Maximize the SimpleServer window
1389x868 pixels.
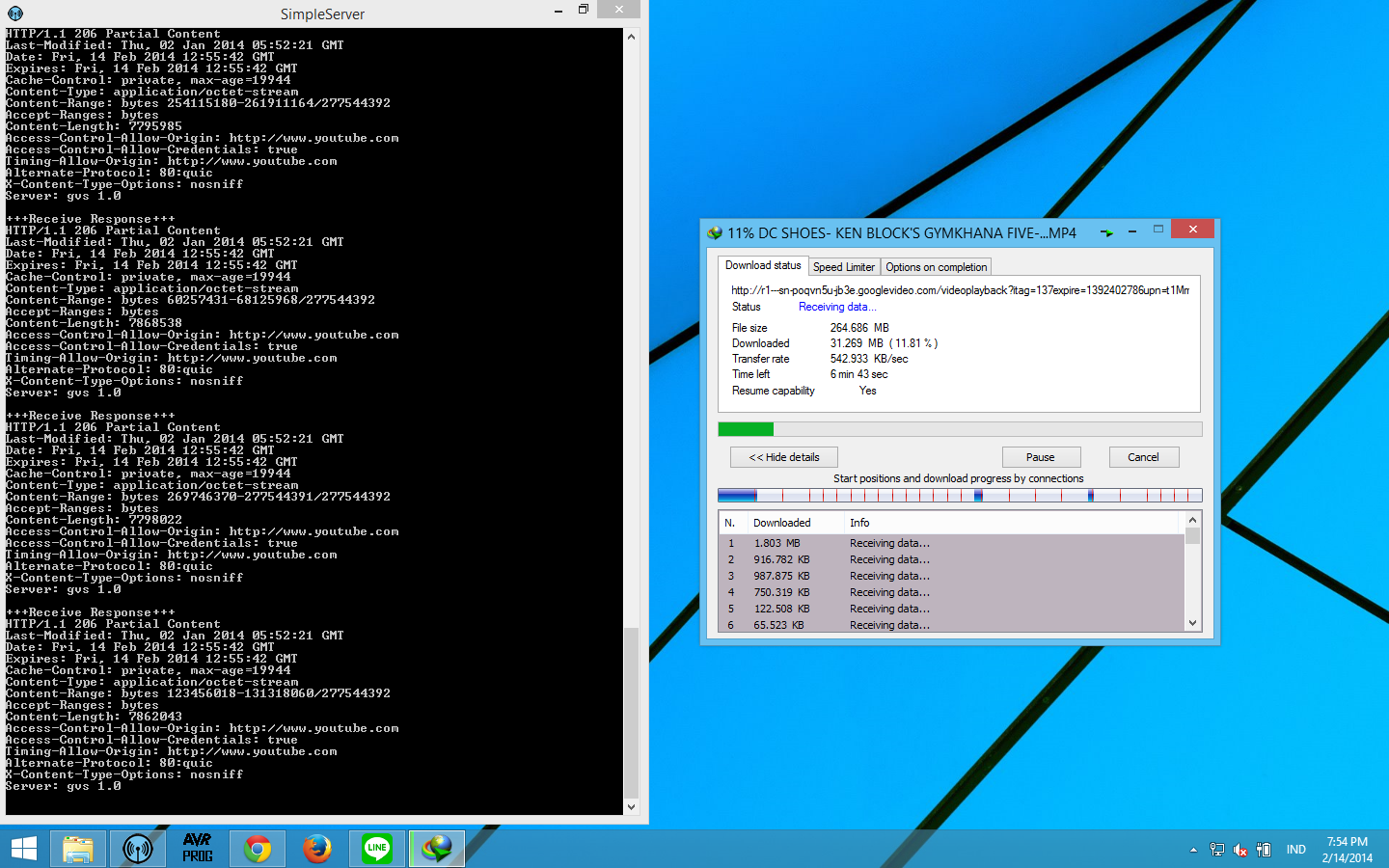point(584,11)
